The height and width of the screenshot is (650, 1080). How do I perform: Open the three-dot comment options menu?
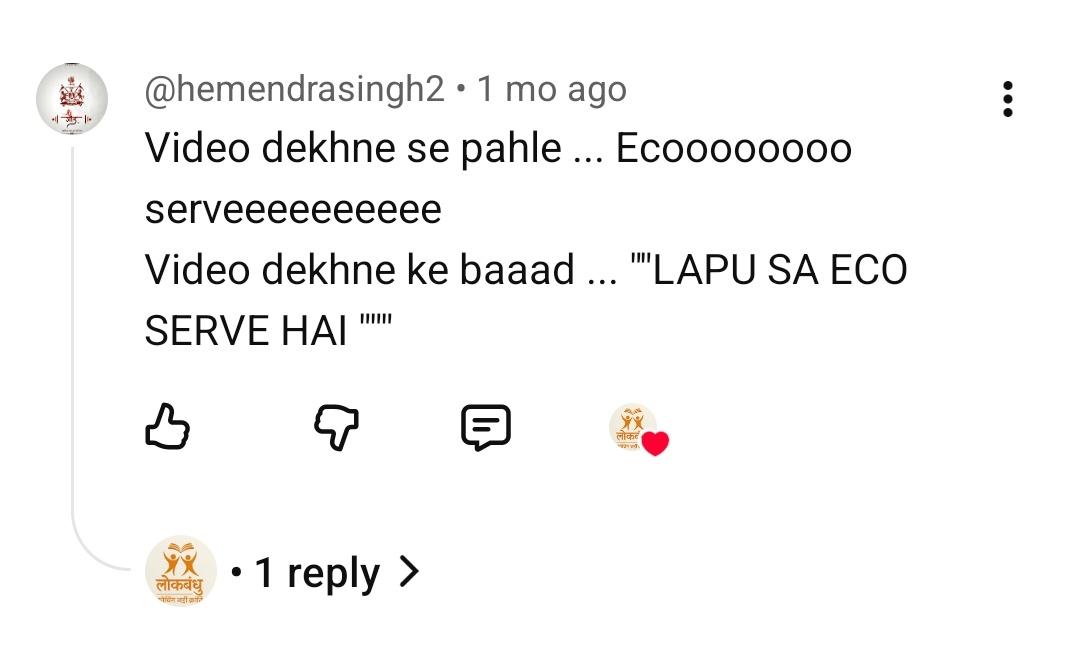[x=1007, y=99]
